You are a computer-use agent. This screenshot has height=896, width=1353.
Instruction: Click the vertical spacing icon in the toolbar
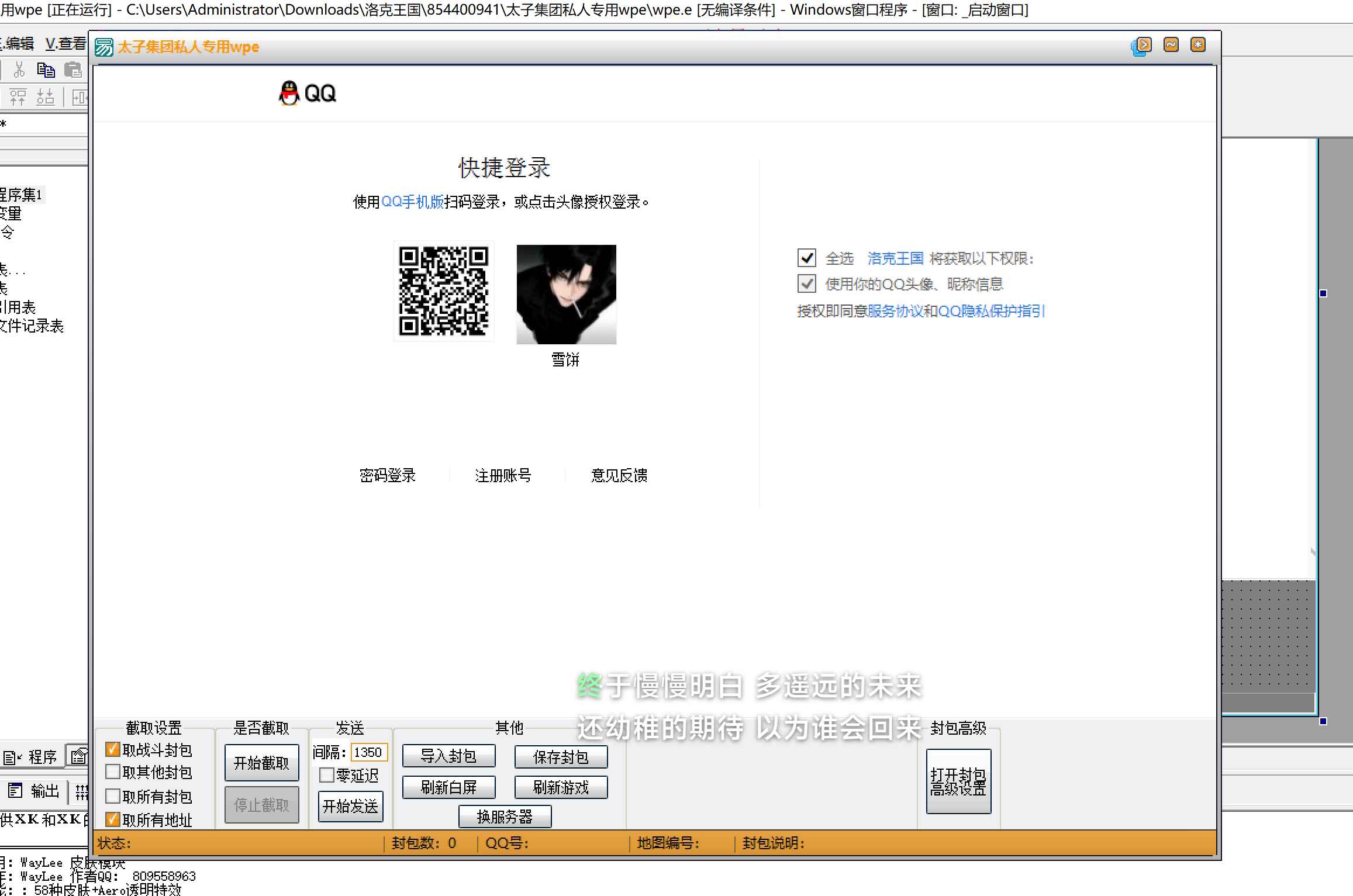point(46,96)
